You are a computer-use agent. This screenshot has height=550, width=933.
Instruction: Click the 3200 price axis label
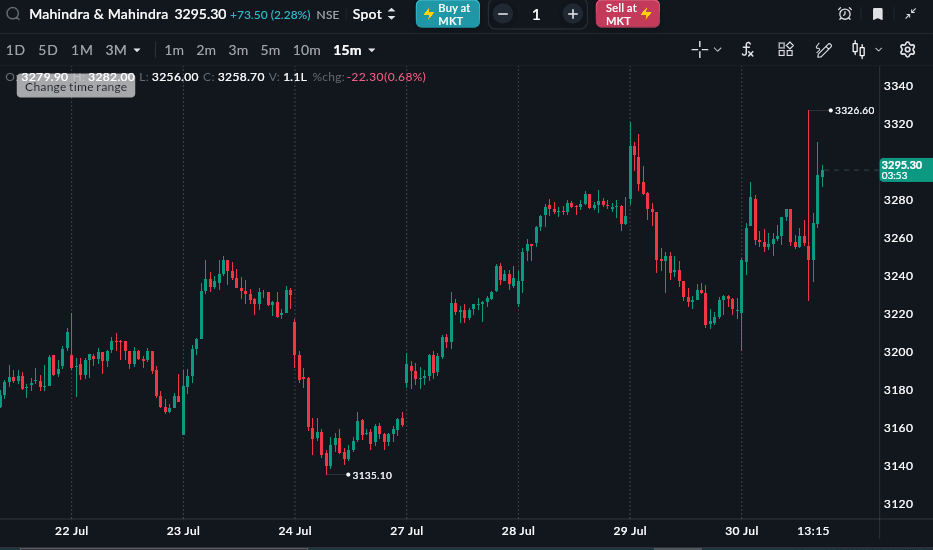point(898,352)
